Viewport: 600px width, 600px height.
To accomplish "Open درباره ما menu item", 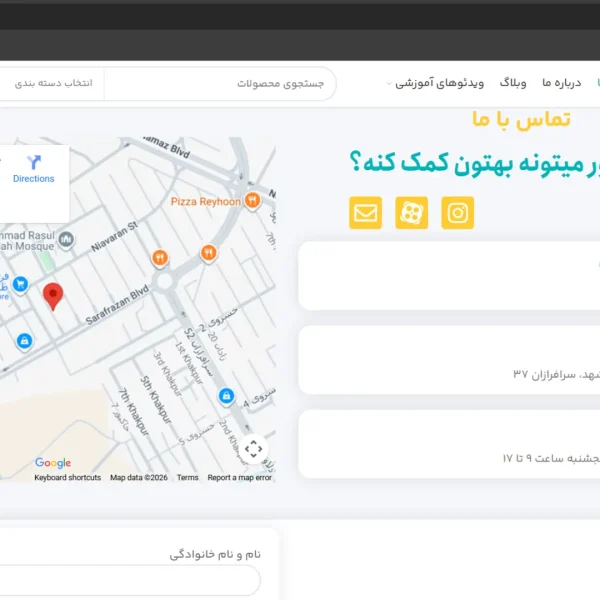I will coord(561,83).
